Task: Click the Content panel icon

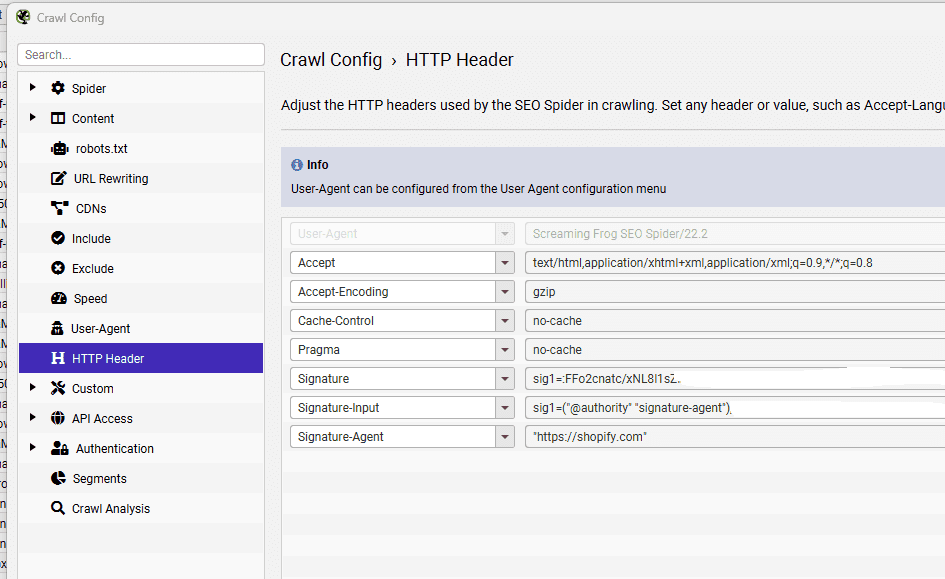Action: click(x=58, y=118)
